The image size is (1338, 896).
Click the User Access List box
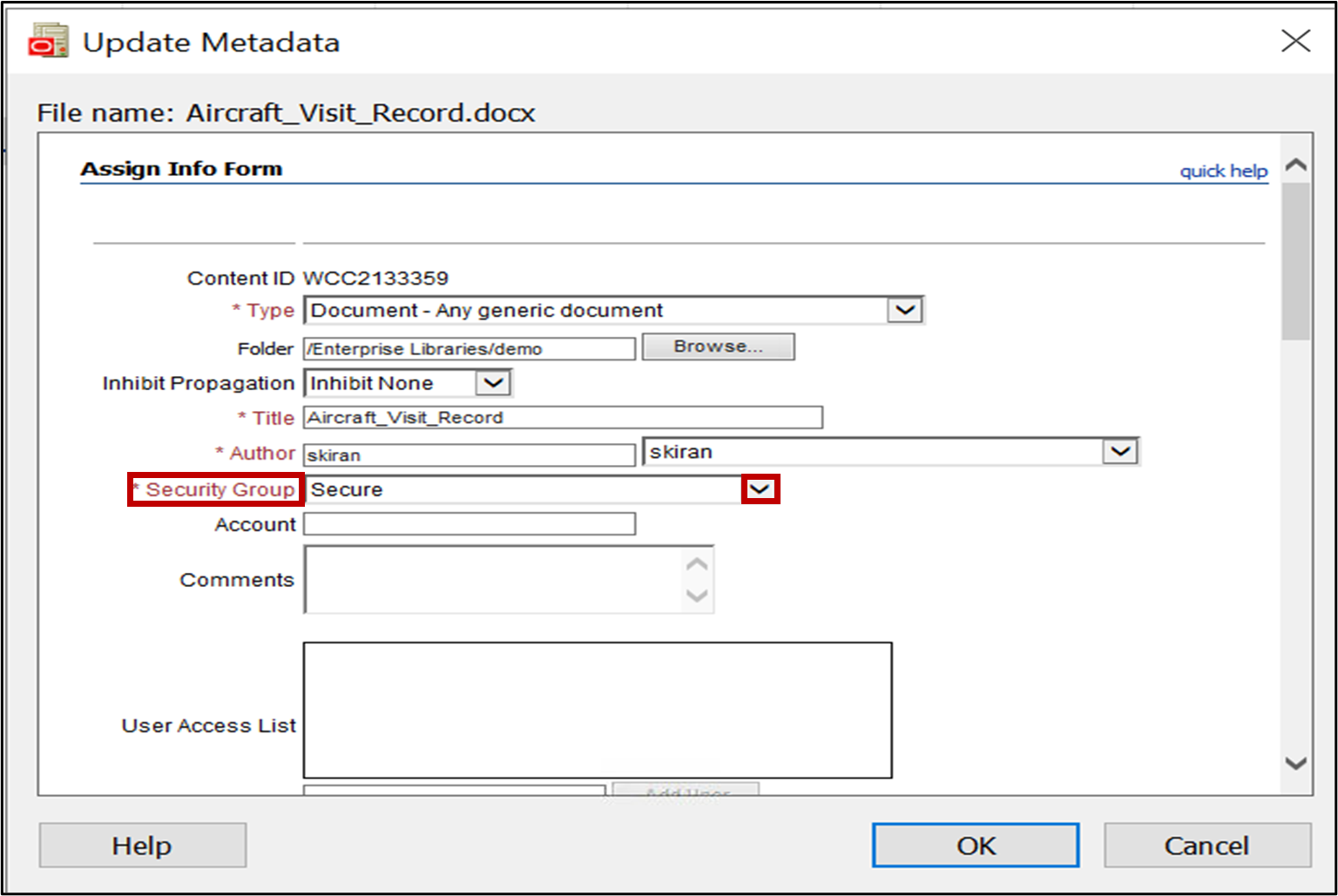(x=597, y=710)
